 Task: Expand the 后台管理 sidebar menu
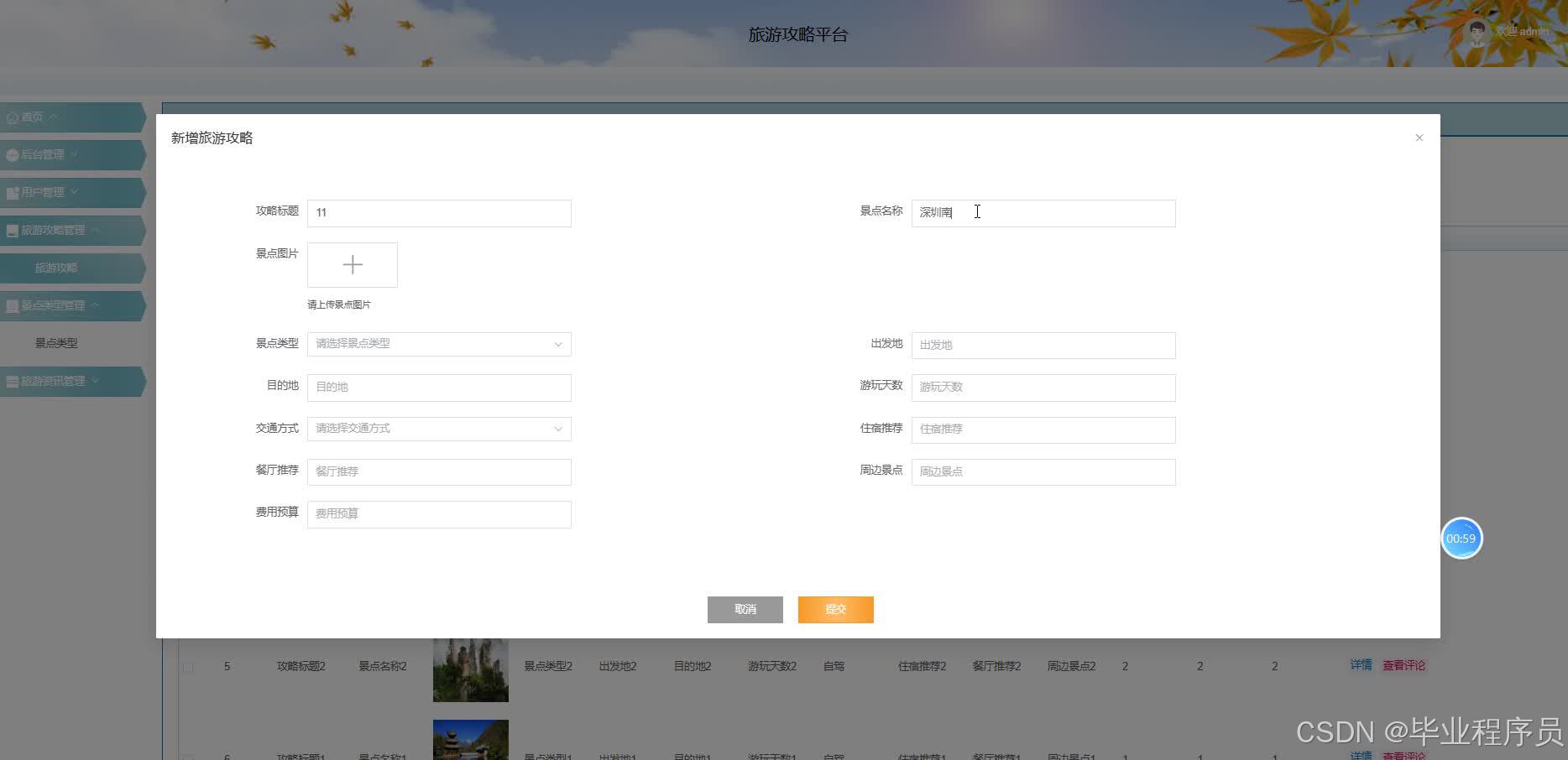(x=72, y=155)
